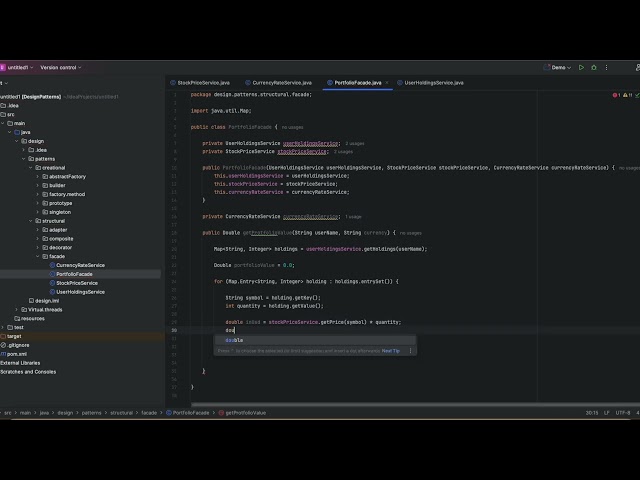Click getPortfolioValue in the breadcrumb bar
The height and width of the screenshot is (480, 640).
(x=244, y=412)
